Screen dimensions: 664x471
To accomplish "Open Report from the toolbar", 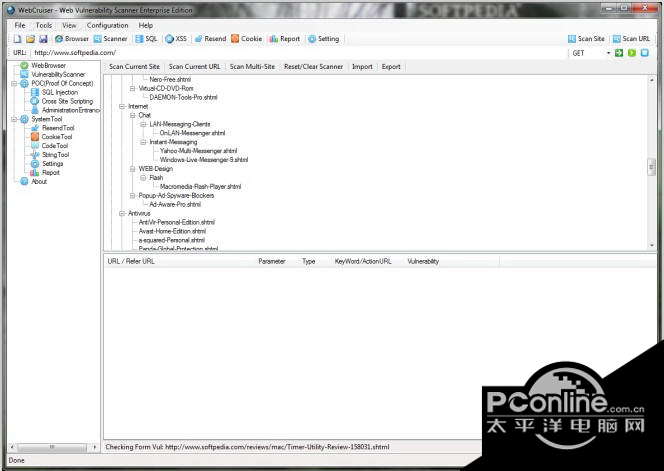I will click(285, 39).
